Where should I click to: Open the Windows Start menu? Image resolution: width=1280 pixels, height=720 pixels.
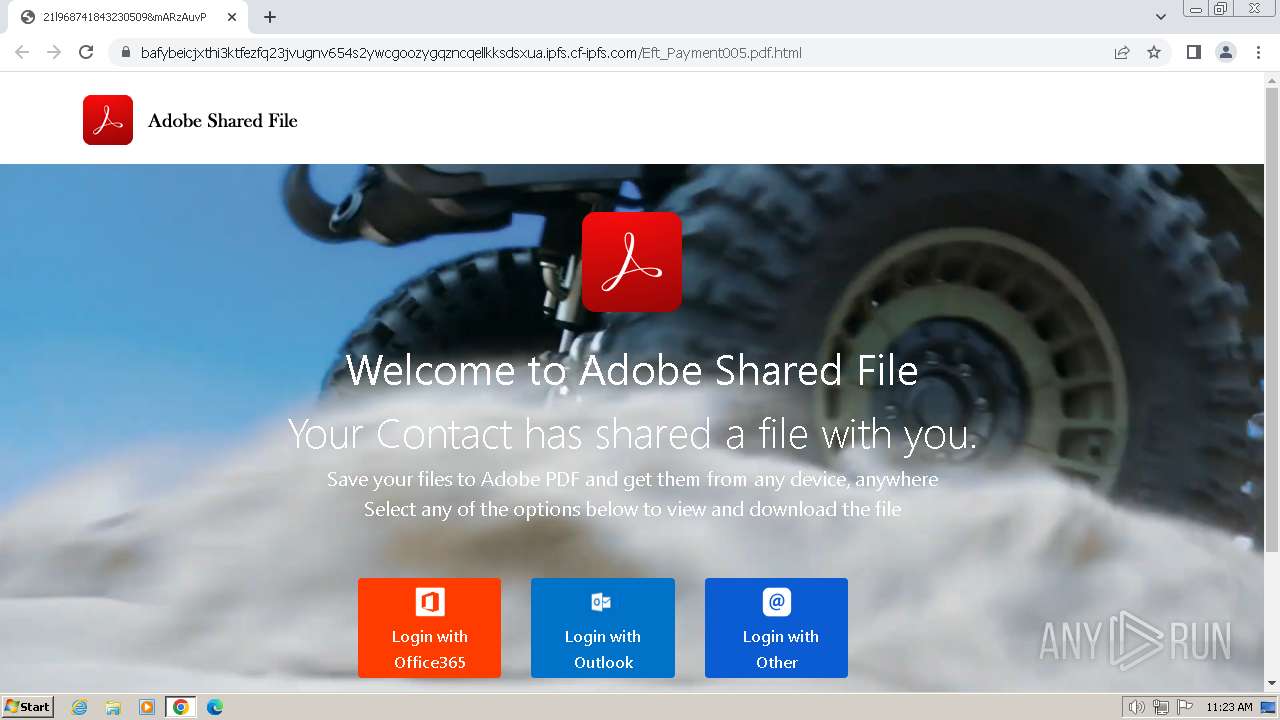point(28,707)
